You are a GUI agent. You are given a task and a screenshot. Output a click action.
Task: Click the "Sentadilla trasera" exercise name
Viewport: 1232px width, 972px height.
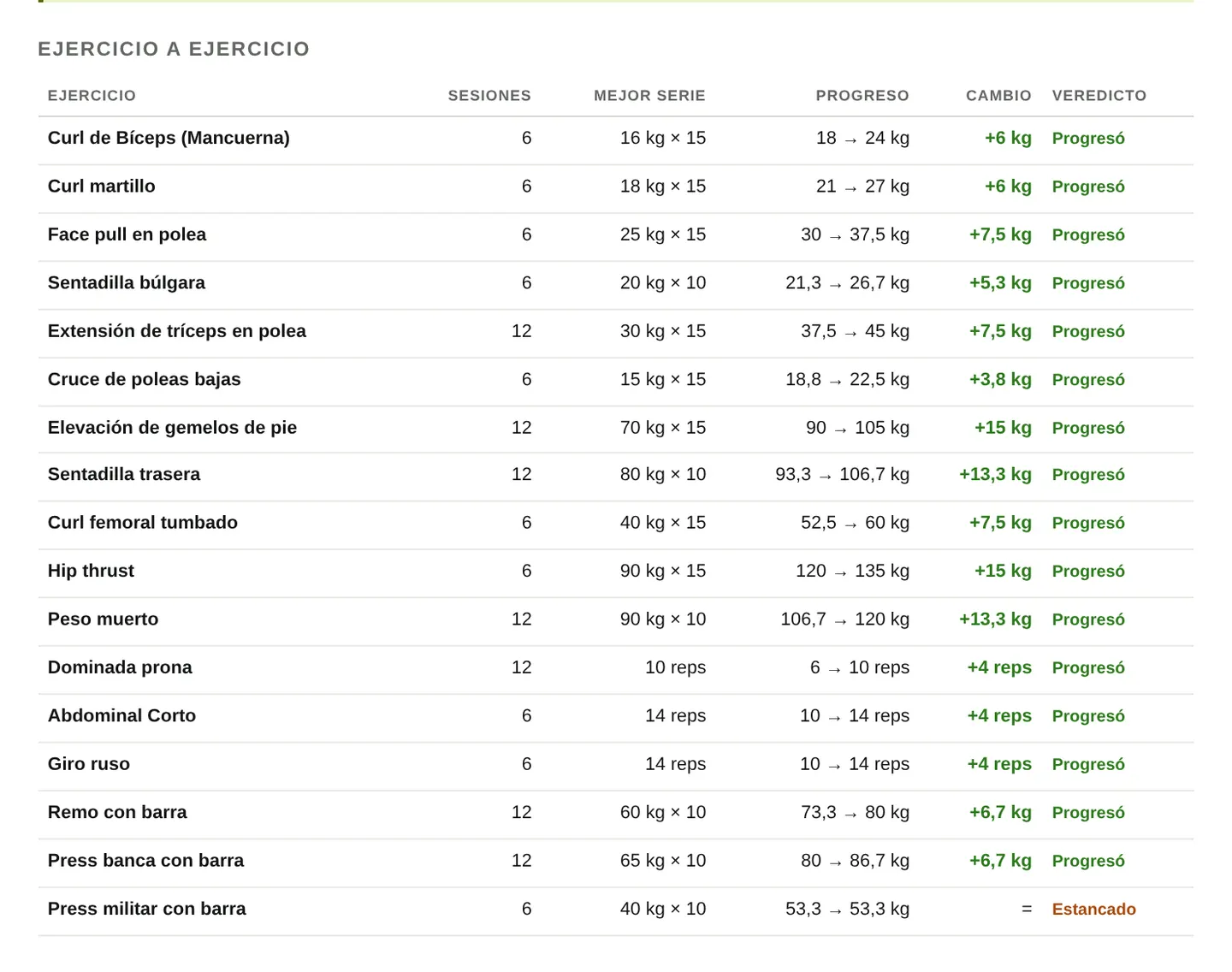click(124, 474)
